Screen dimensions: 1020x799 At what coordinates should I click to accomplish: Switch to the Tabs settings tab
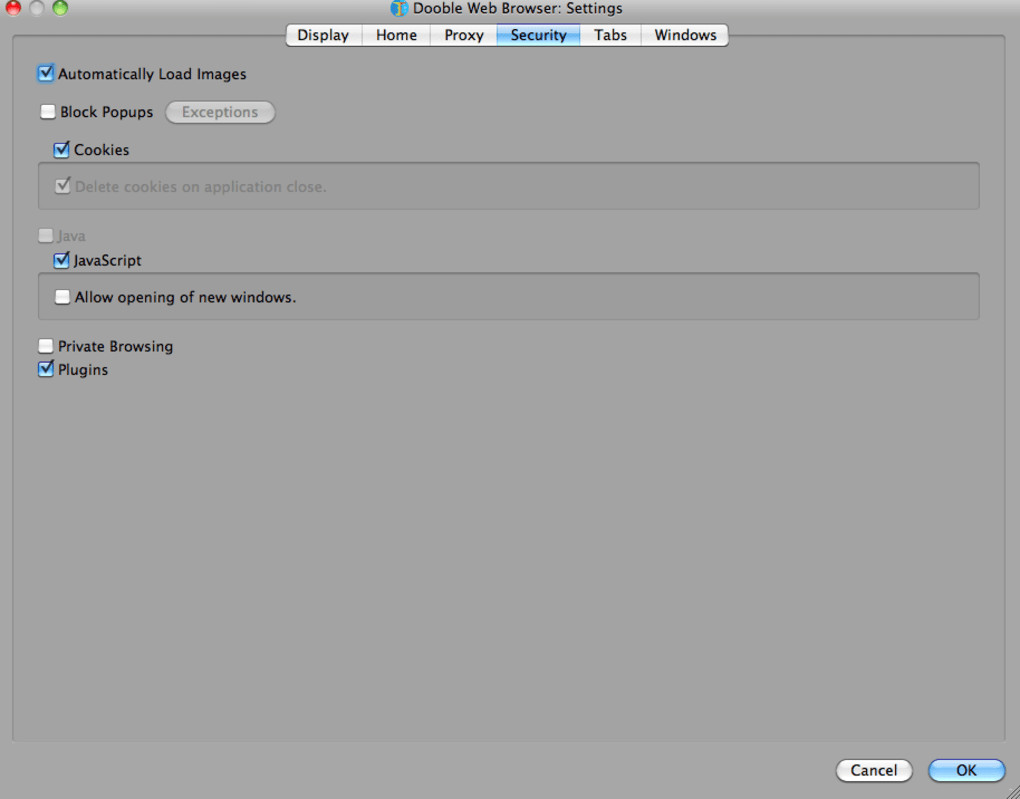coord(610,35)
